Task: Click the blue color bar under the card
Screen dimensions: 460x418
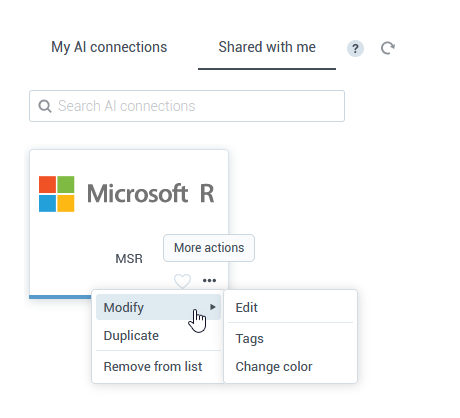Action: (x=60, y=297)
